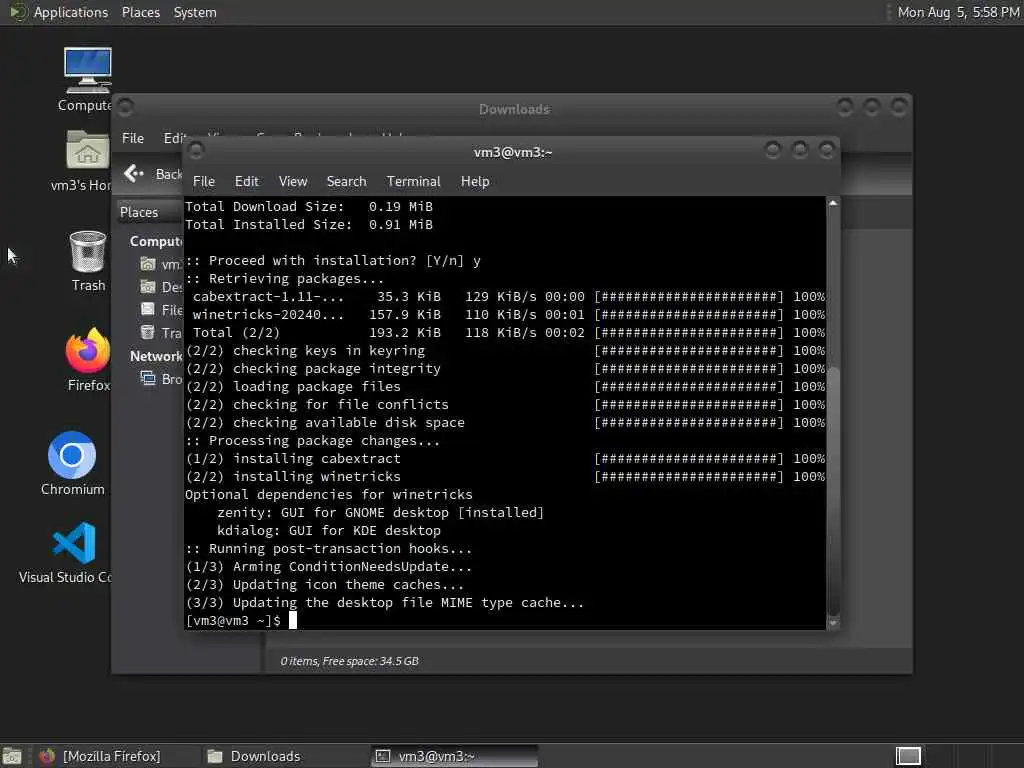Select the Desktop entry in Downloads sidebar
The height and width of the screenshot is (768, 1024).
[x=161, y=287]
